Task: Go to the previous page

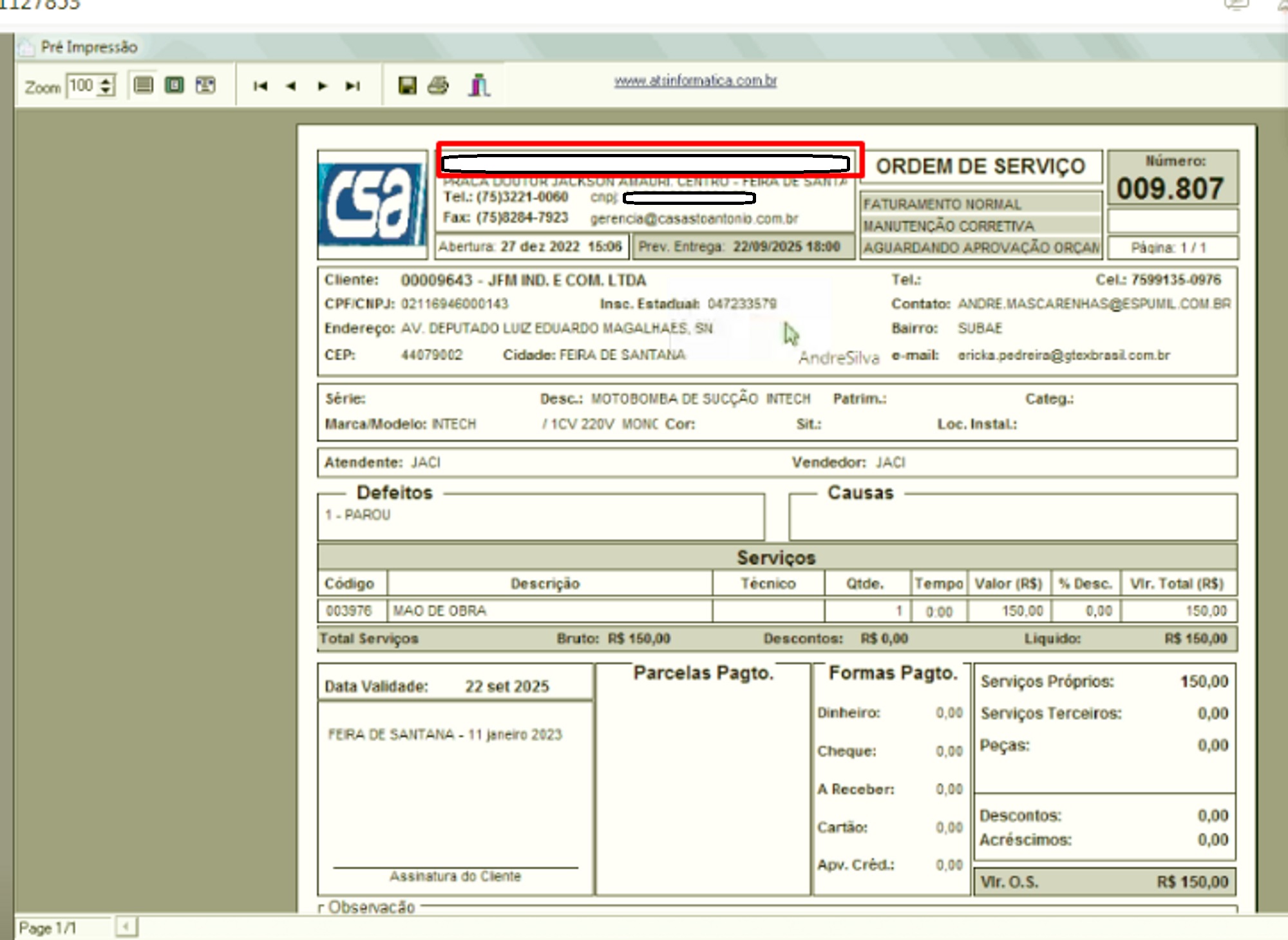Action: (291, 86)
